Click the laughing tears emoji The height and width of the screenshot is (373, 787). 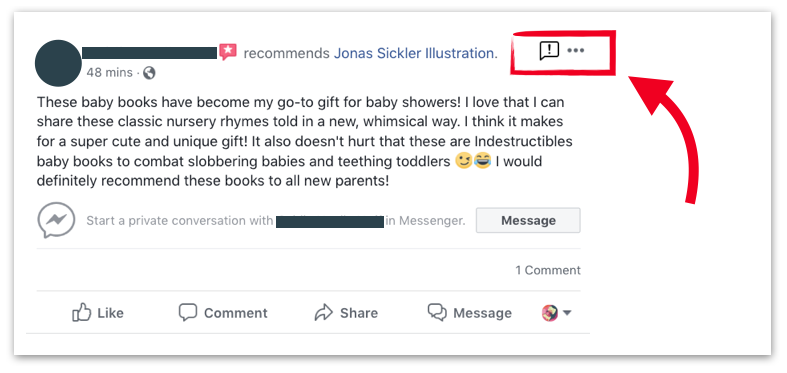pyautogui.click(x=482, y=162)
